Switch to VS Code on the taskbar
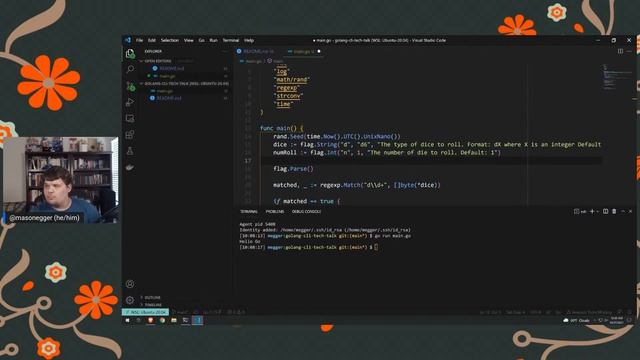 tap(198, 320)
